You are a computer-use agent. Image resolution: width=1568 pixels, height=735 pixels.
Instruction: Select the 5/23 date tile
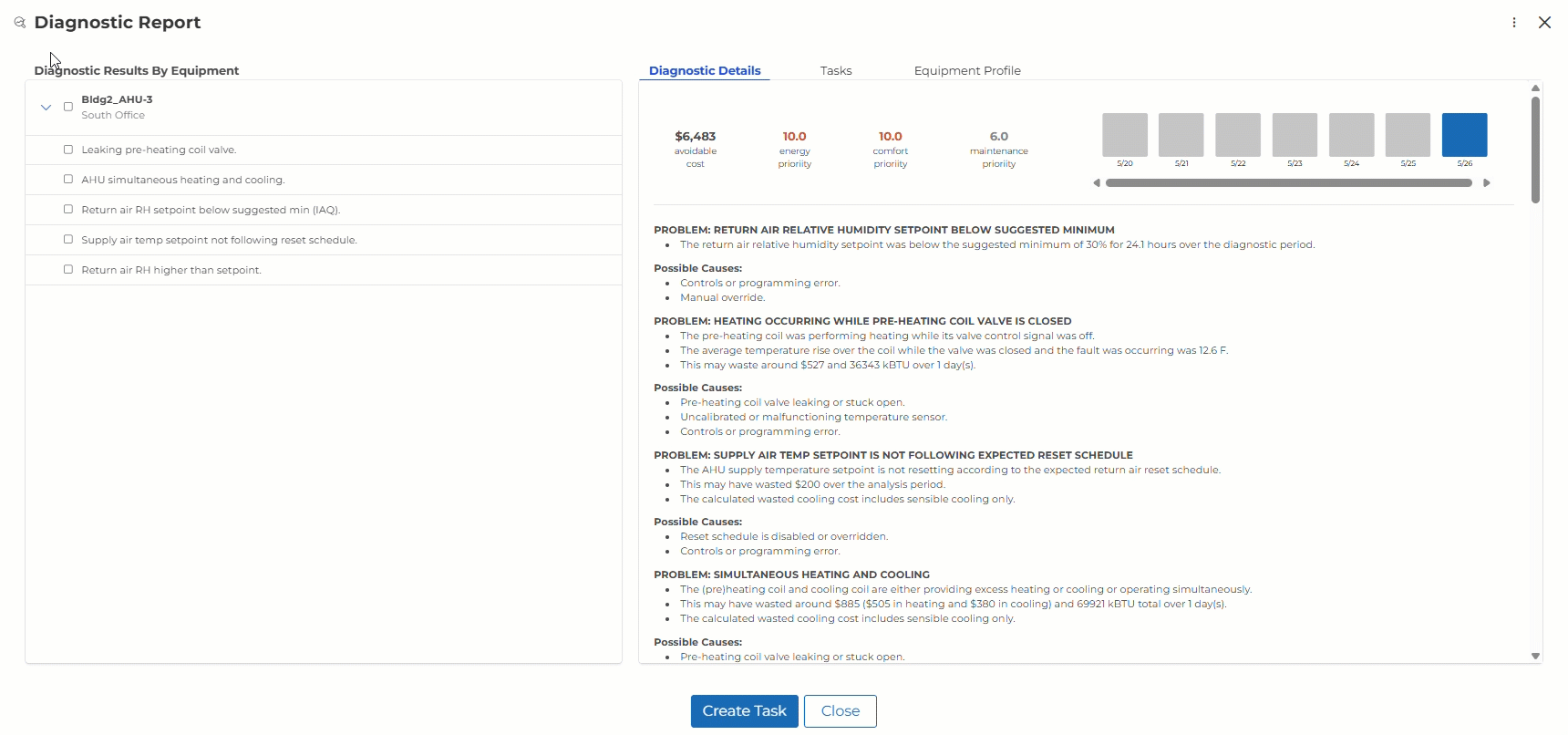click(x=1295, y=135)
